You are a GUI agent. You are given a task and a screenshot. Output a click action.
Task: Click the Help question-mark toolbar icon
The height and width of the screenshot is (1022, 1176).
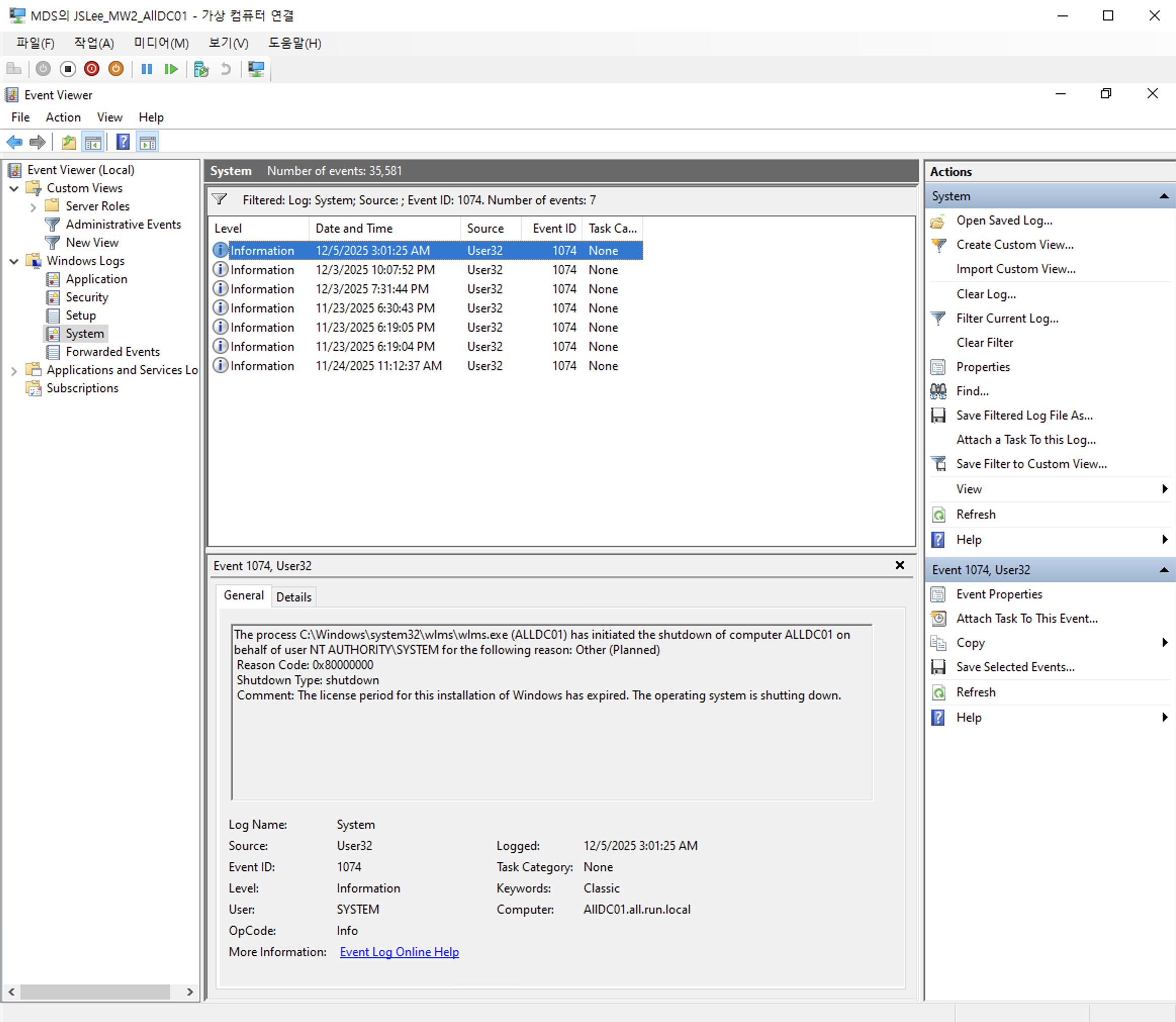click(x=123, y=142)
